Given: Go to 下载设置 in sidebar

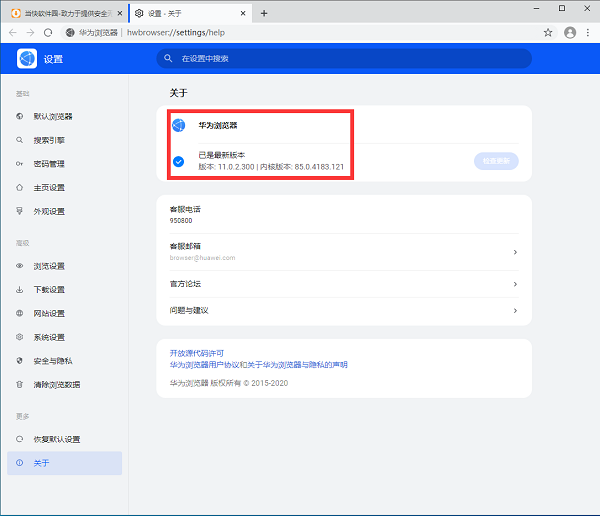Looking at the screenshot, I should tap(64, 290).
